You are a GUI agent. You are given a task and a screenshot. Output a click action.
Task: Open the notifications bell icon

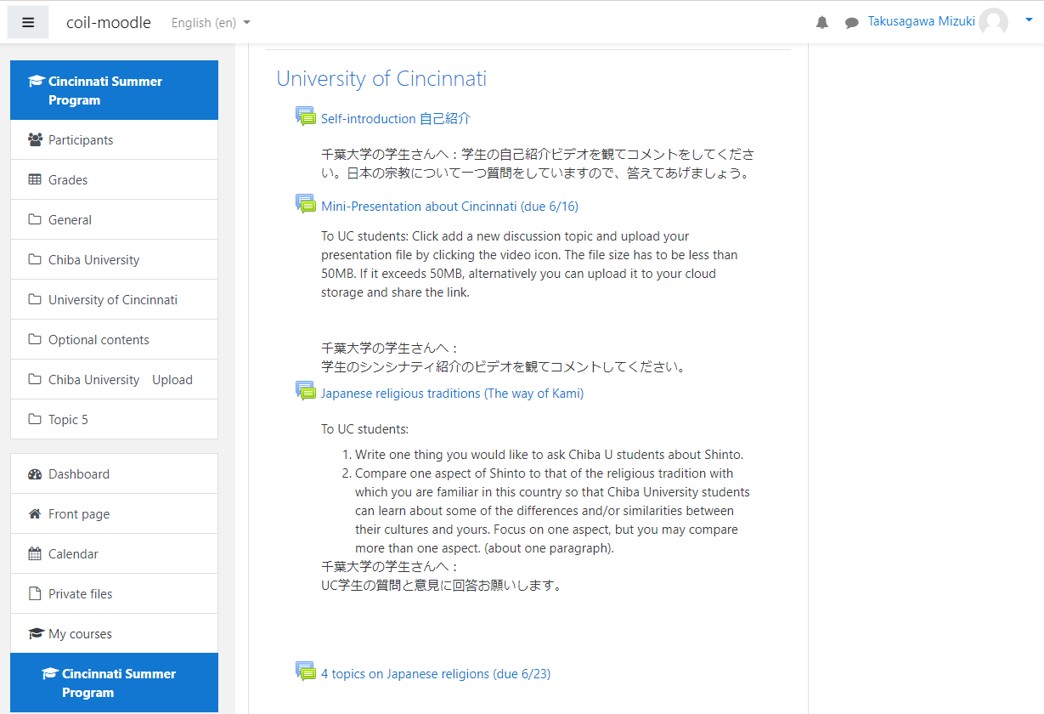coord(822,23)
